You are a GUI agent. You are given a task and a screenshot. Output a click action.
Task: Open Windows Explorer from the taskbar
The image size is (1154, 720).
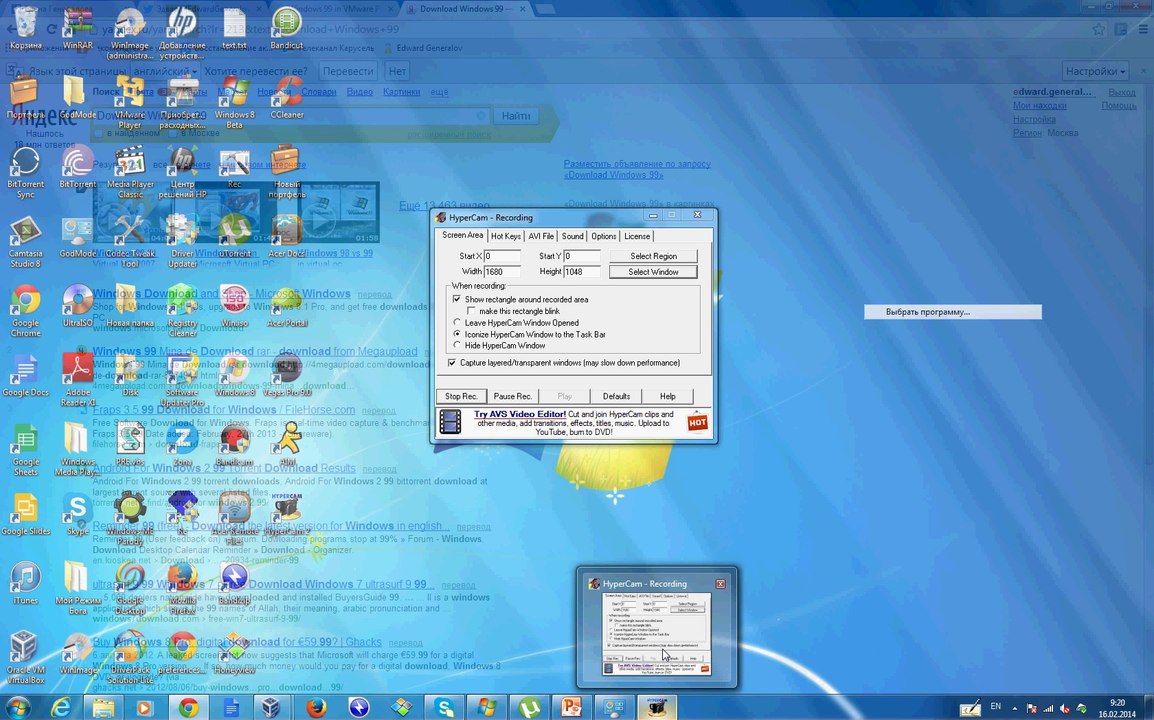pos(103,707)
